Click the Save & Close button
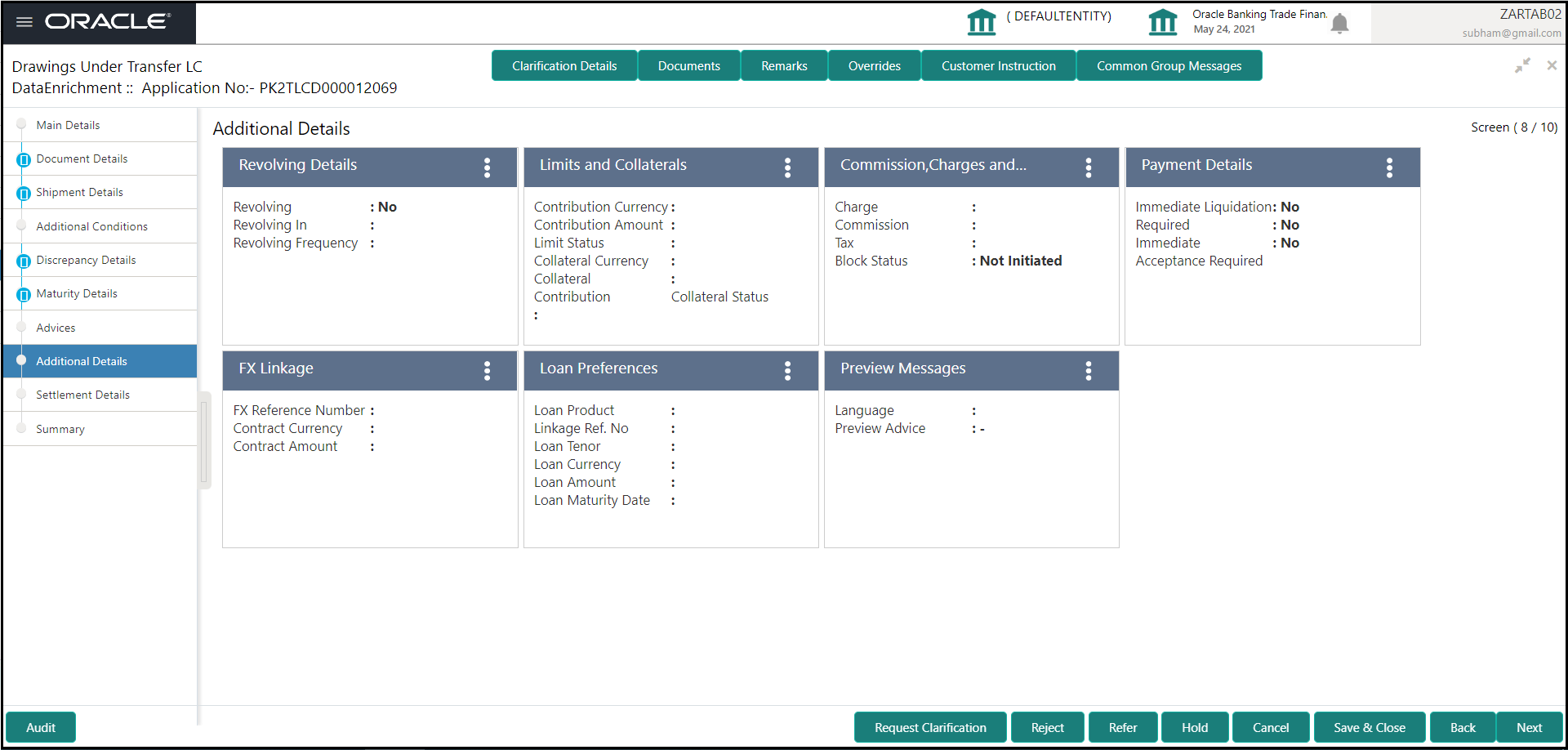 point(1370,727)
